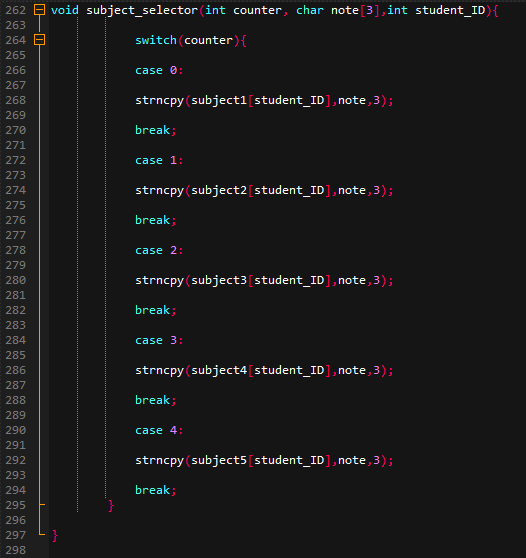The height and width of the screenshot is (558, 526).
Task: Click student_ID parameter in function header
Action: (x=450, y=11)
